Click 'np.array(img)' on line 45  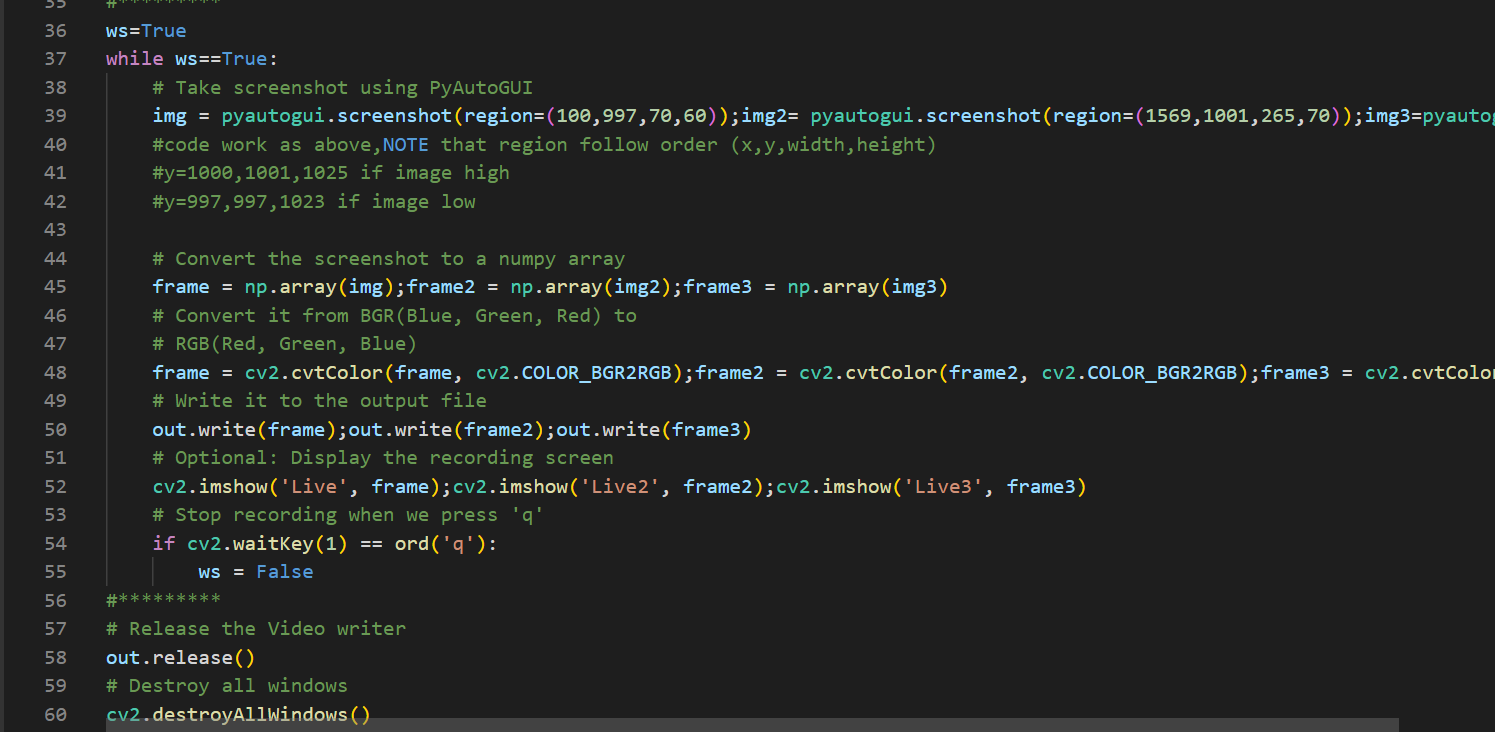coord(319,288)
